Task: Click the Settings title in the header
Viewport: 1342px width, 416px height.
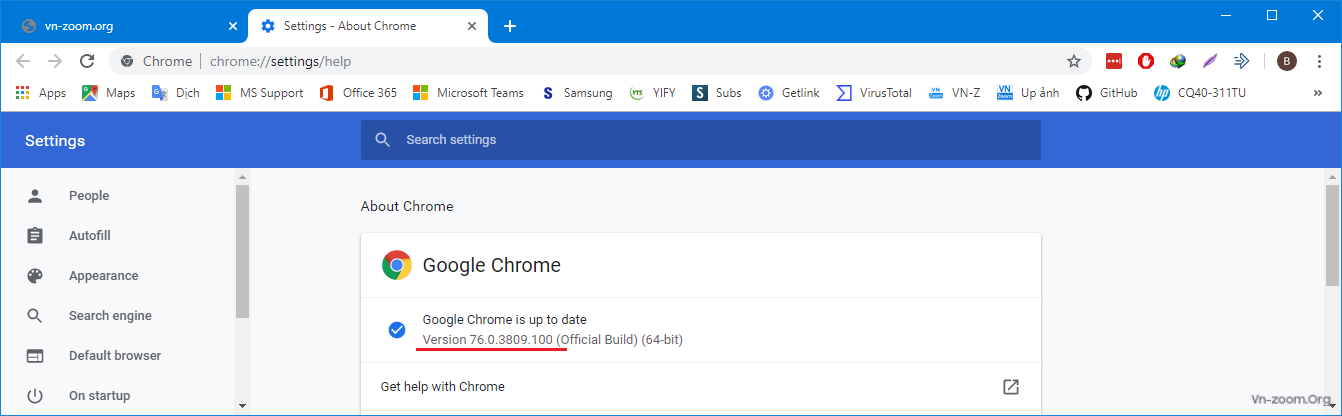Action: click(x=55, y=141)
